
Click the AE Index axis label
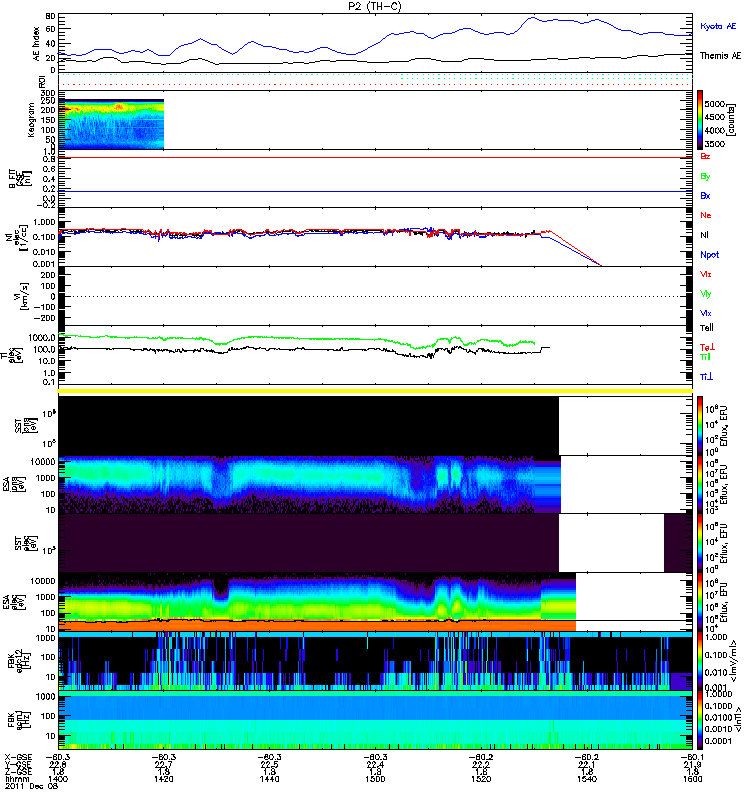pyautogui.click(x=36, y=44)
